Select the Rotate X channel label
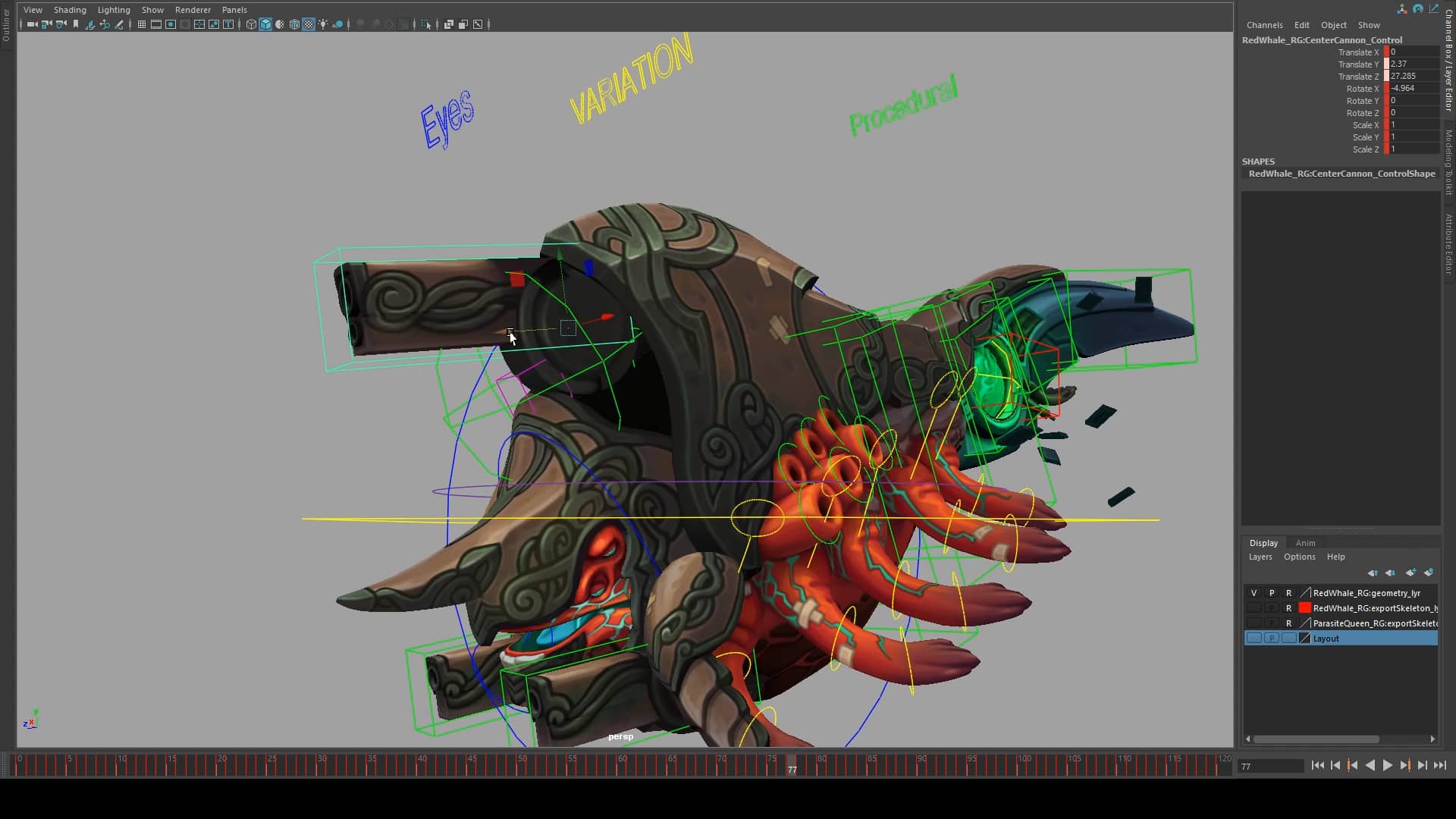This screenshot has height=819, width=1456. (1362, 89)
